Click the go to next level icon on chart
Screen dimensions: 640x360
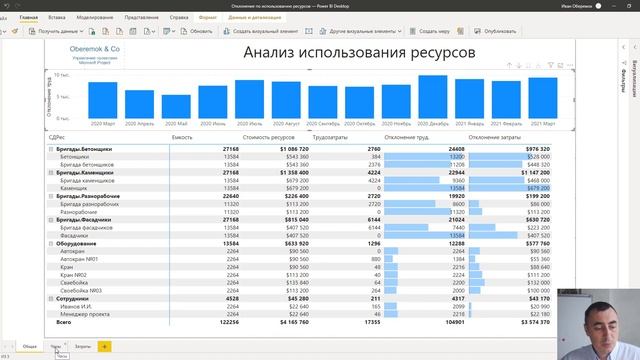(x=529, y=65)
